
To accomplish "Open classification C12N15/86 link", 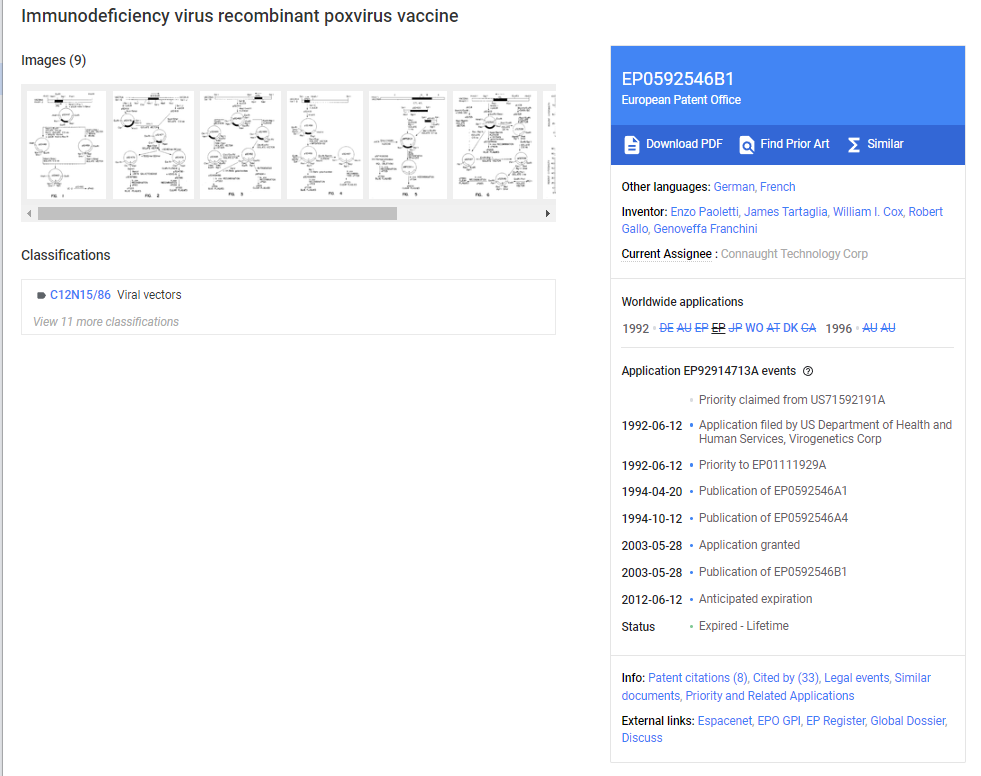I will [80, 295].
